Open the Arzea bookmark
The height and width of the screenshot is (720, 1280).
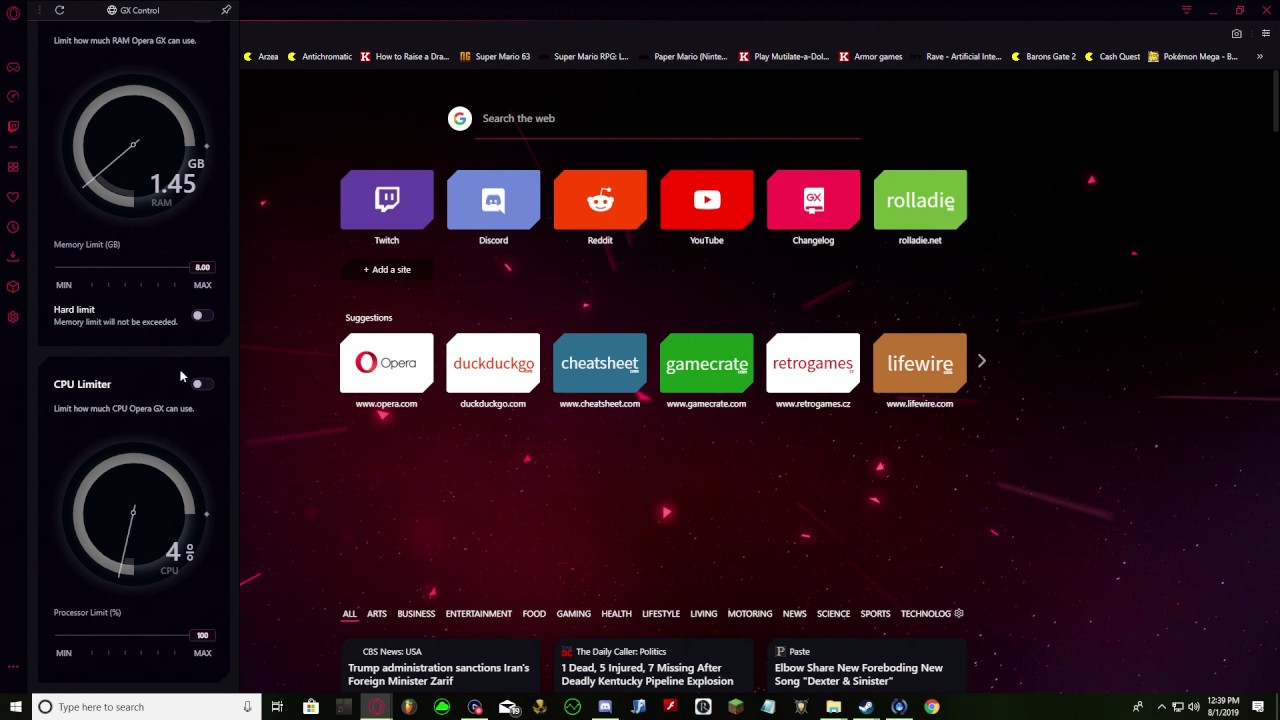pyautogui.click(x=261, y=57)
